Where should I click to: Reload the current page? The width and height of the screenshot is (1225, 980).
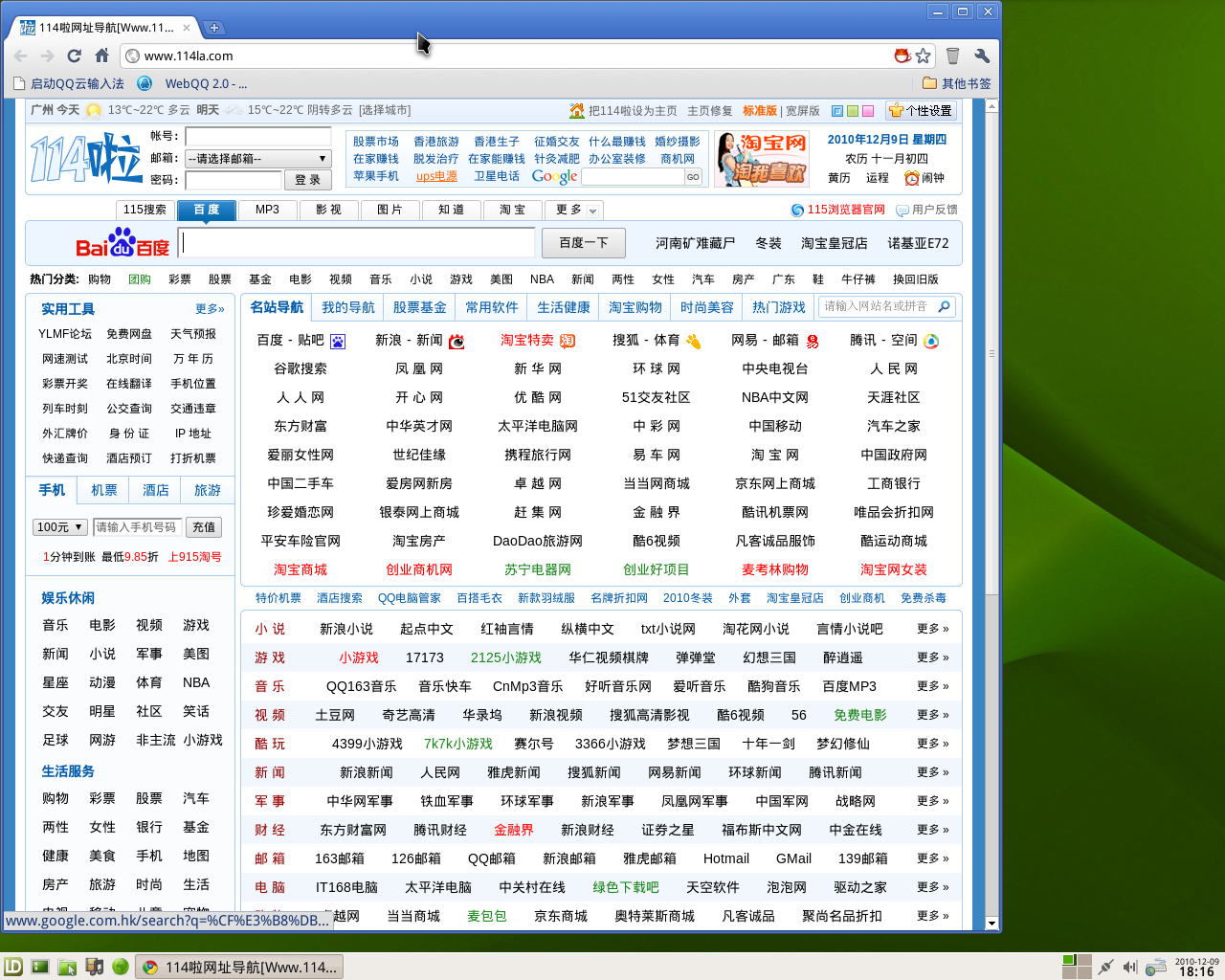point(74,56)
